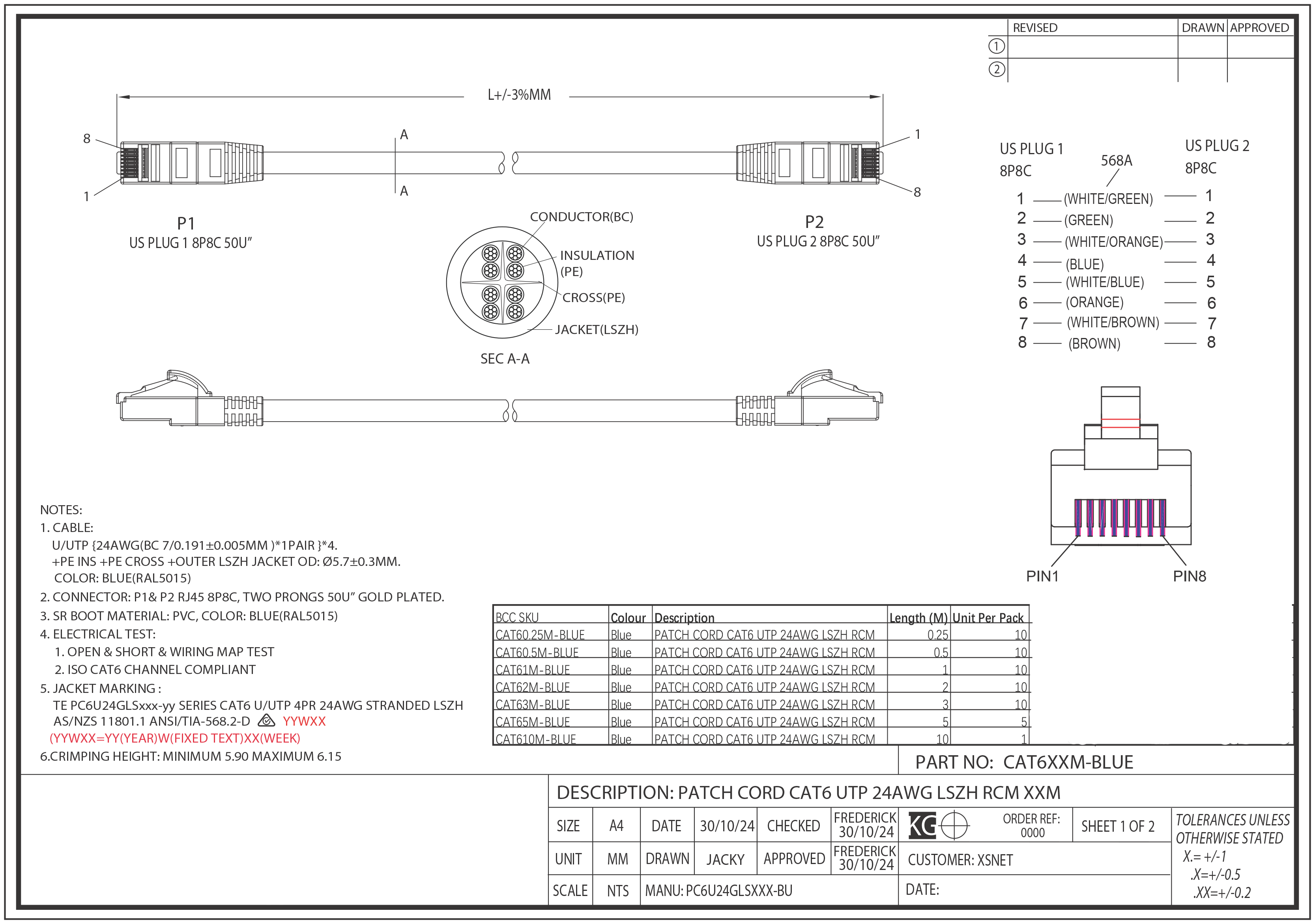The height and width of the screenshot is (924, 1315).
Task: Select revision marker circle 2
Action: (997, 69)
